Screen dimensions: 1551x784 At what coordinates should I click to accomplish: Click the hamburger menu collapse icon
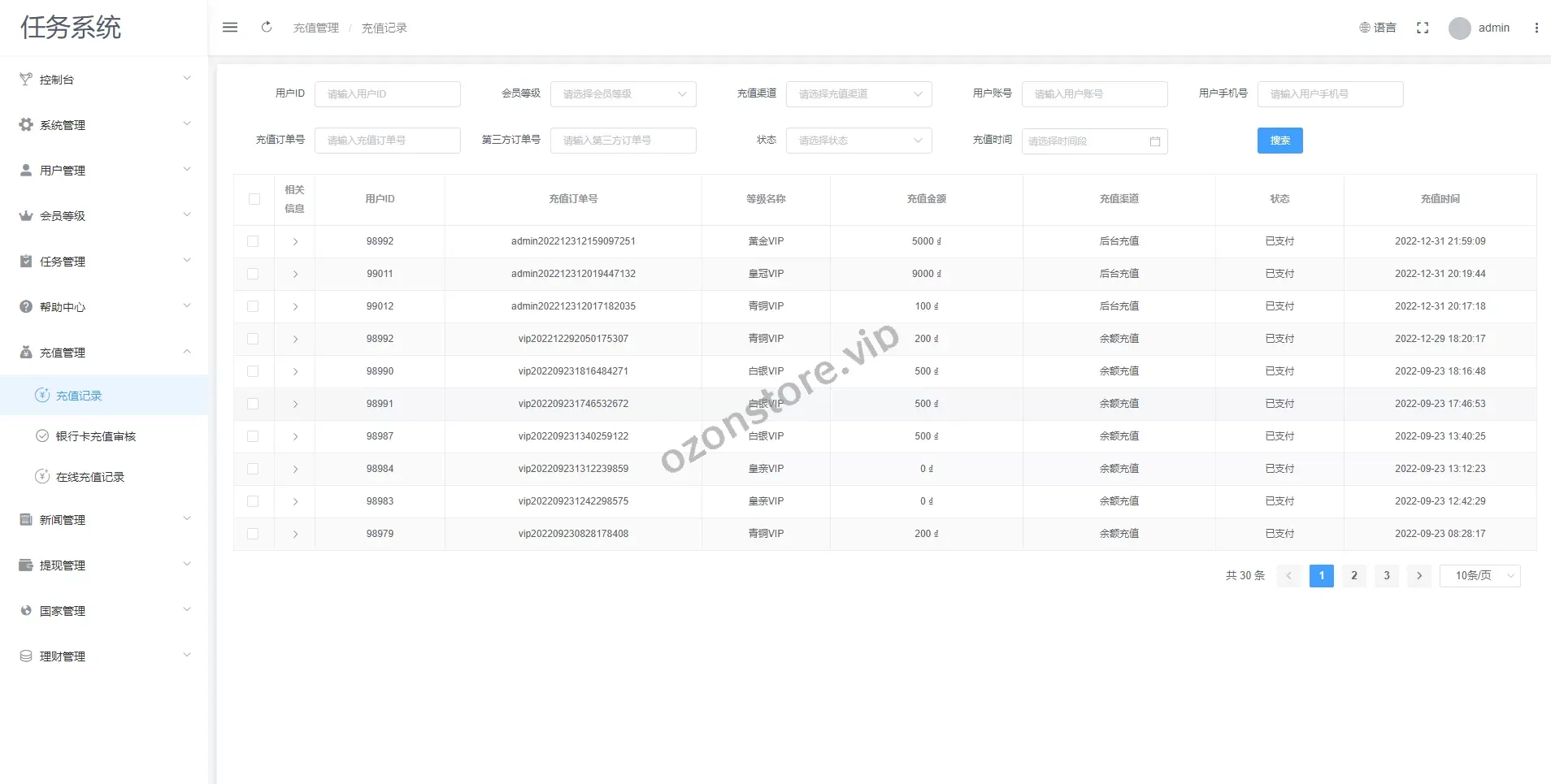coord(230,28)
